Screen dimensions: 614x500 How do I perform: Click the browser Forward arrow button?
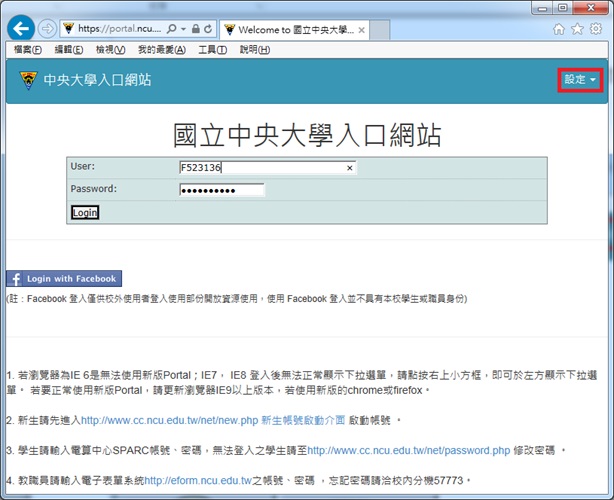pyautogui.click(x=46, y=28)
